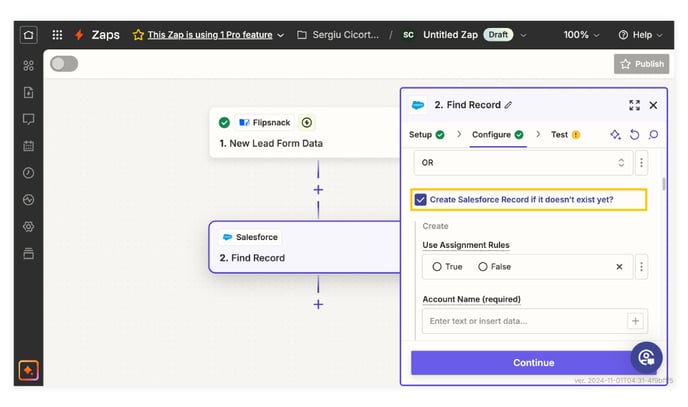Click the Continue button
688x407 pixels.
[533, 363]
